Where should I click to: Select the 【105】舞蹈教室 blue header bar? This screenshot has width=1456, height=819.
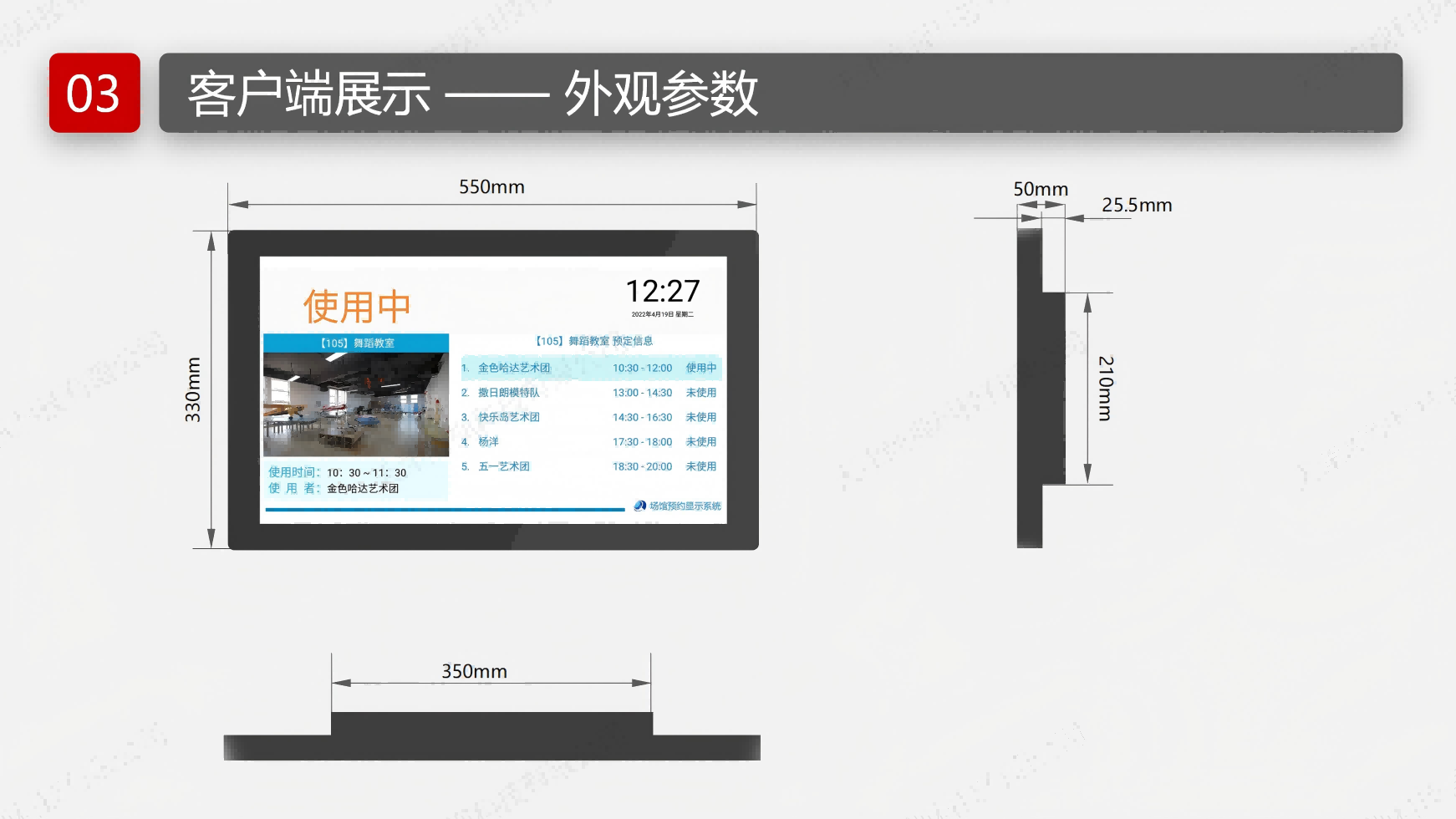[356, 343]
